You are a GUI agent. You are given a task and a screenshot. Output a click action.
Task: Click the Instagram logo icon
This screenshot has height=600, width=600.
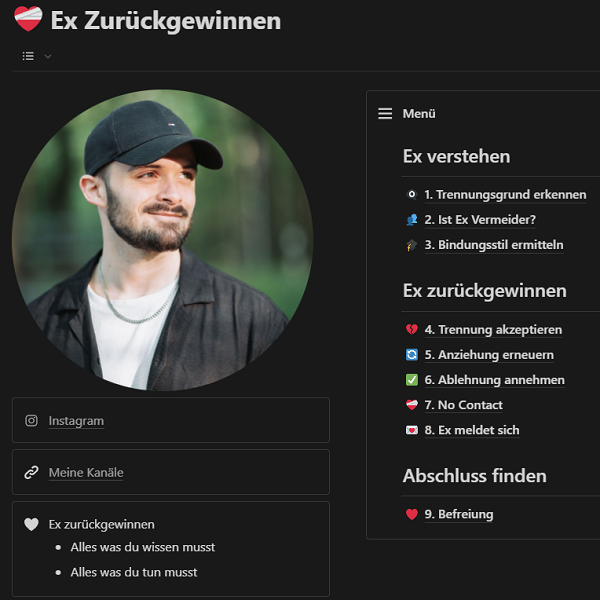[x=31, y=421]
